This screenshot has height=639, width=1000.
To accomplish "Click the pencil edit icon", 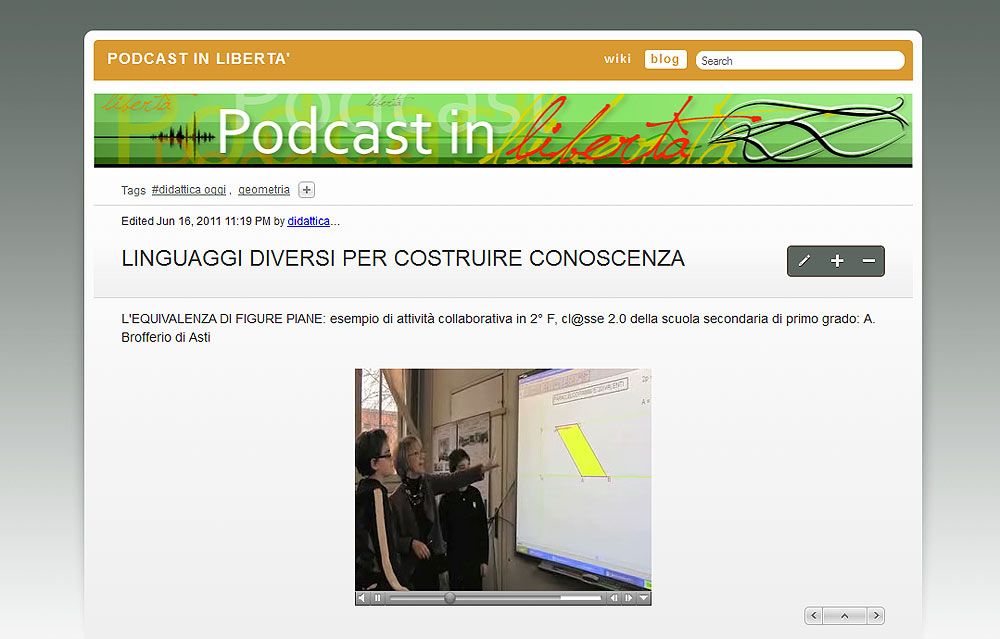I will (x=804, y=261).
